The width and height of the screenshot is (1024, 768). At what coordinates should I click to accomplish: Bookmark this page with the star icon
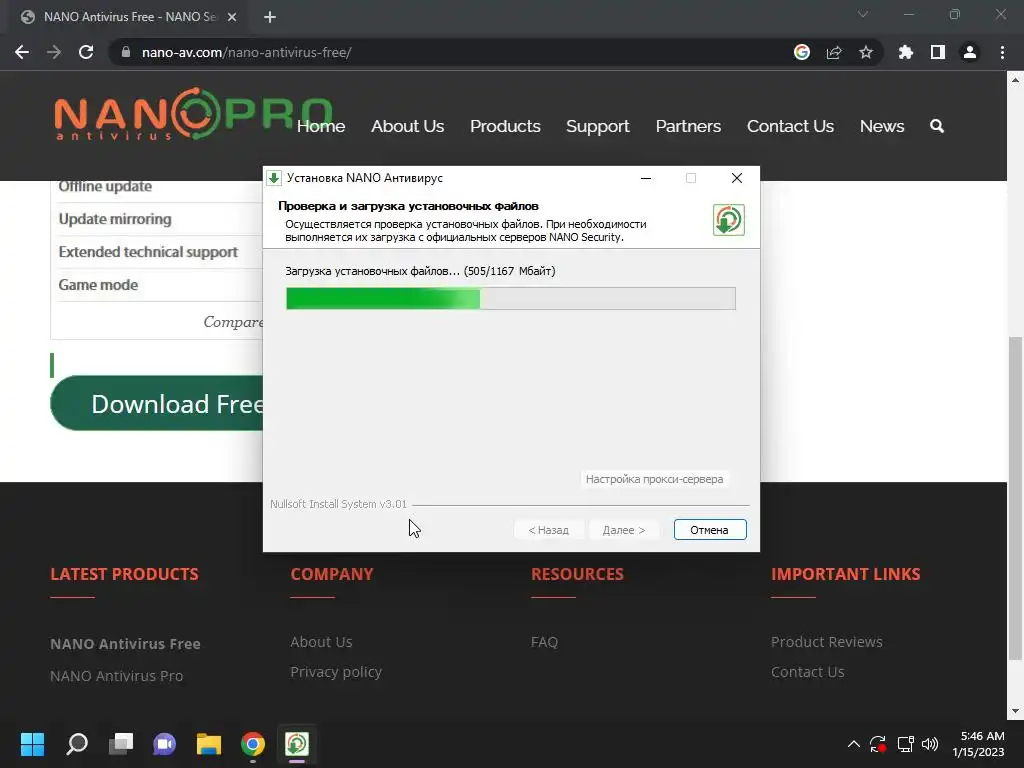pyautogui.click(x=866, y=52)
